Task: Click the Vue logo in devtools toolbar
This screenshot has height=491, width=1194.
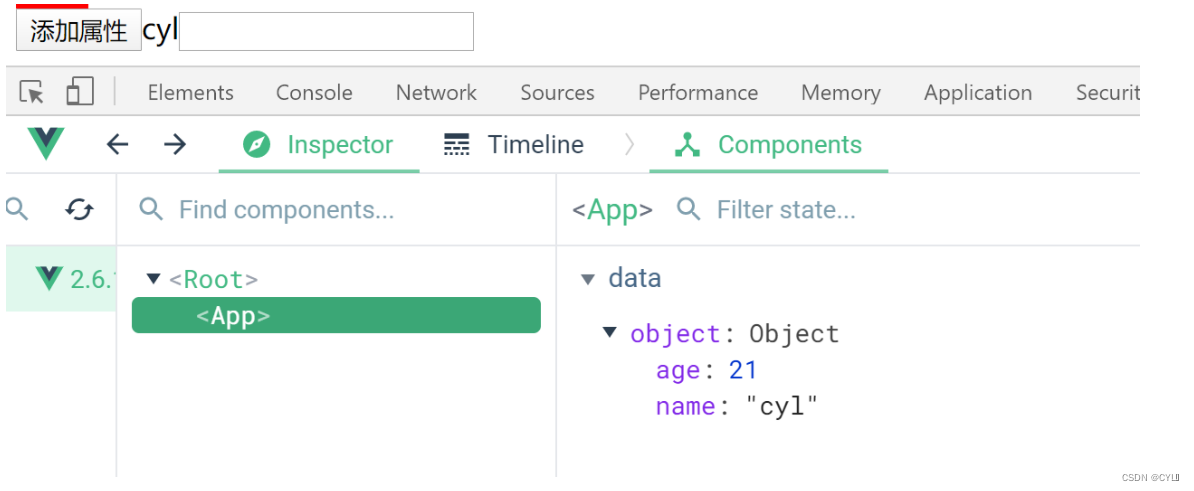Action: pos(46,145)
